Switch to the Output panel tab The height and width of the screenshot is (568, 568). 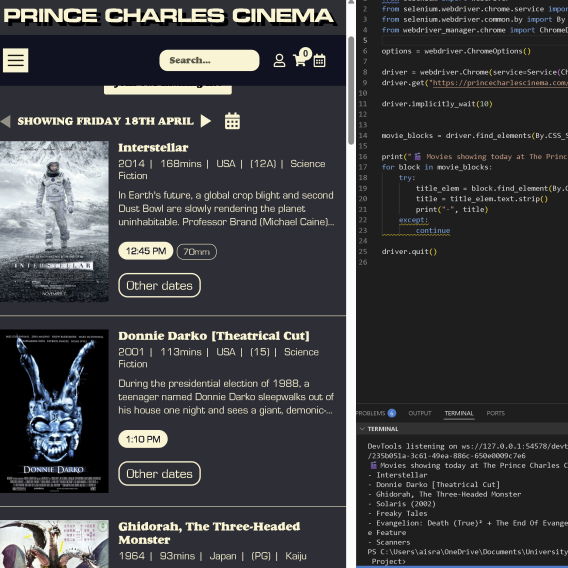tap(420, 413)
